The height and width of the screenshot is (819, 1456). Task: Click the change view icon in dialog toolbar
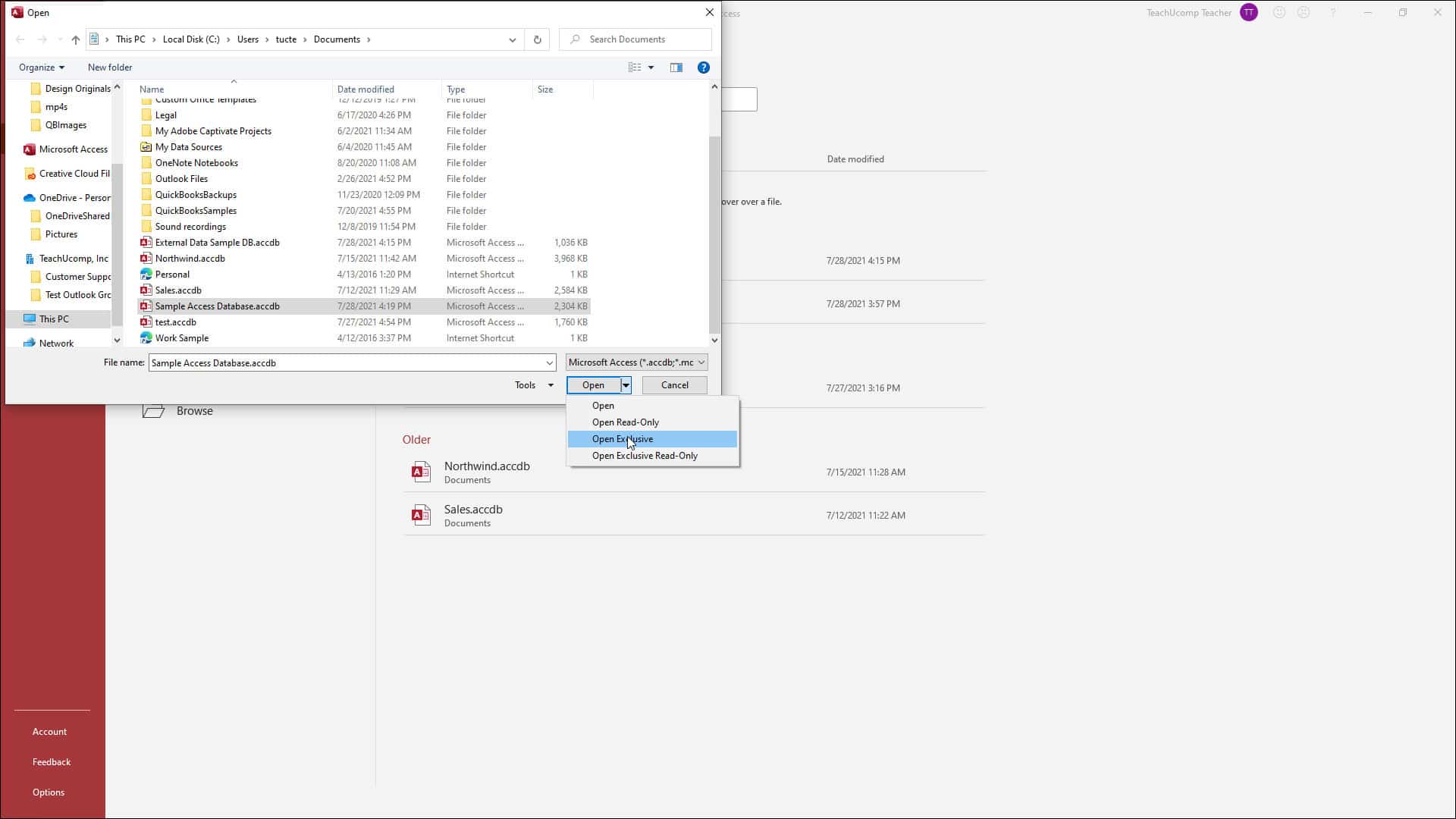click(635, 67)
